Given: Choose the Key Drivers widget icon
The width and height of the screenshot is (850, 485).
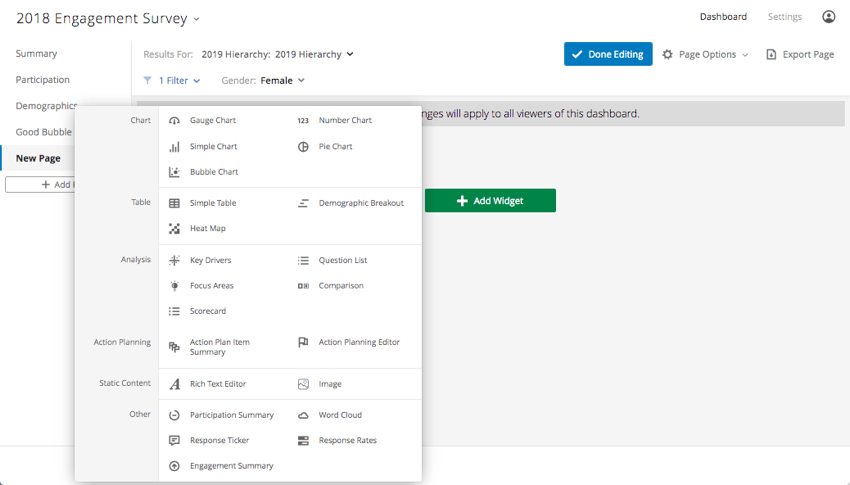Looking at the screenshot, I should pyautogui.click(x=174, y=260).
